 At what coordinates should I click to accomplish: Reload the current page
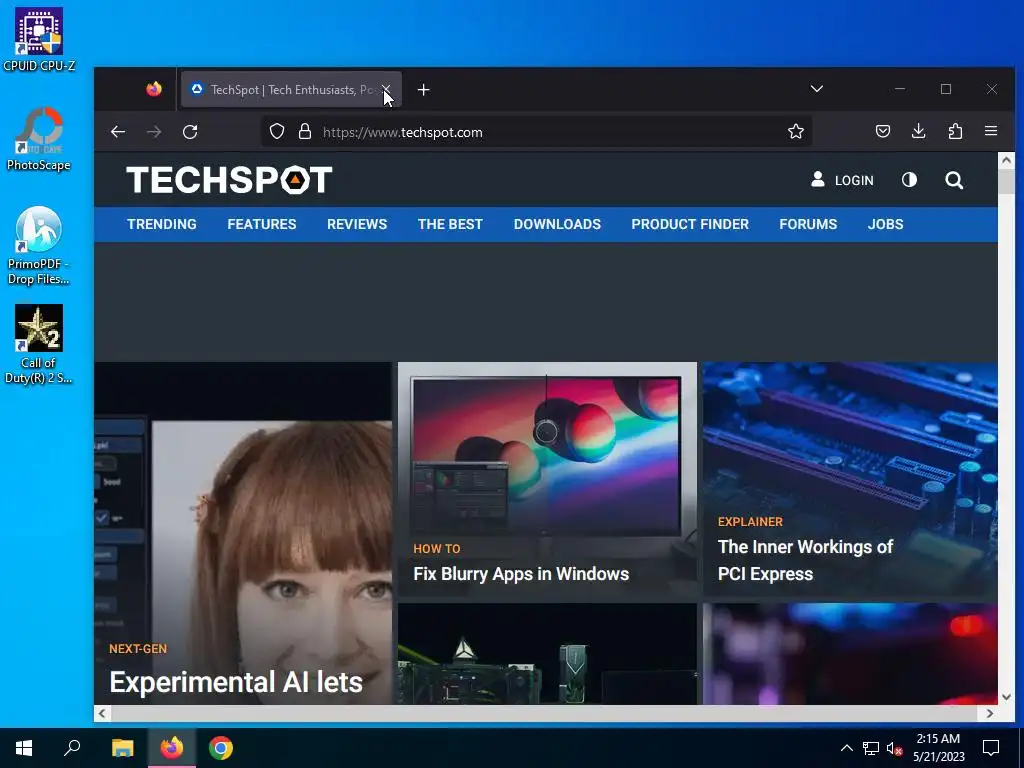point(190,132)
